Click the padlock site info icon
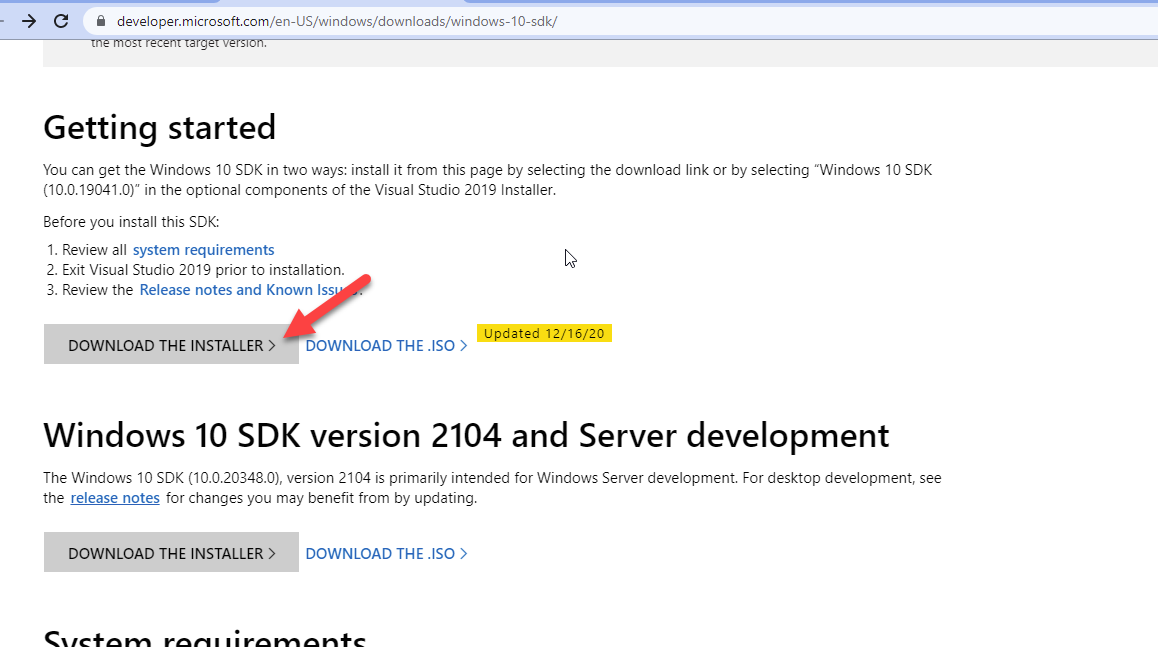 coord(100,21)
